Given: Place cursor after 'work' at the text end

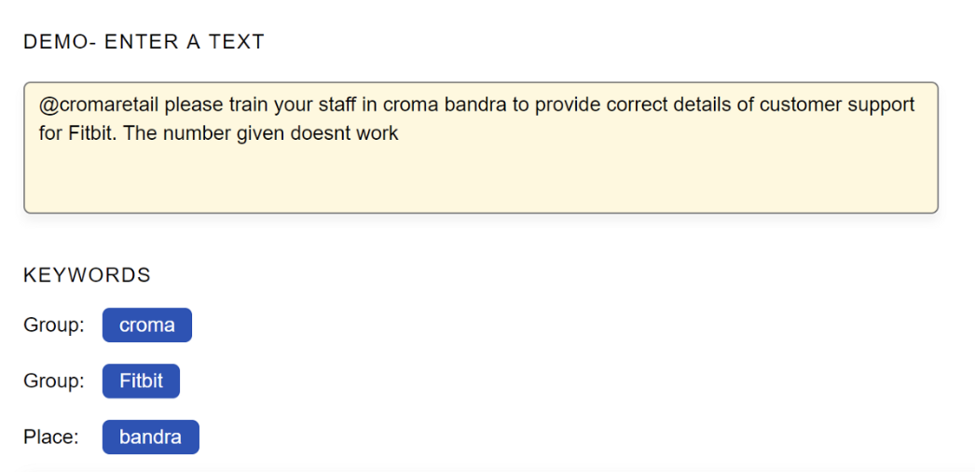Looking at the screenshot, I should coord(400,133).
